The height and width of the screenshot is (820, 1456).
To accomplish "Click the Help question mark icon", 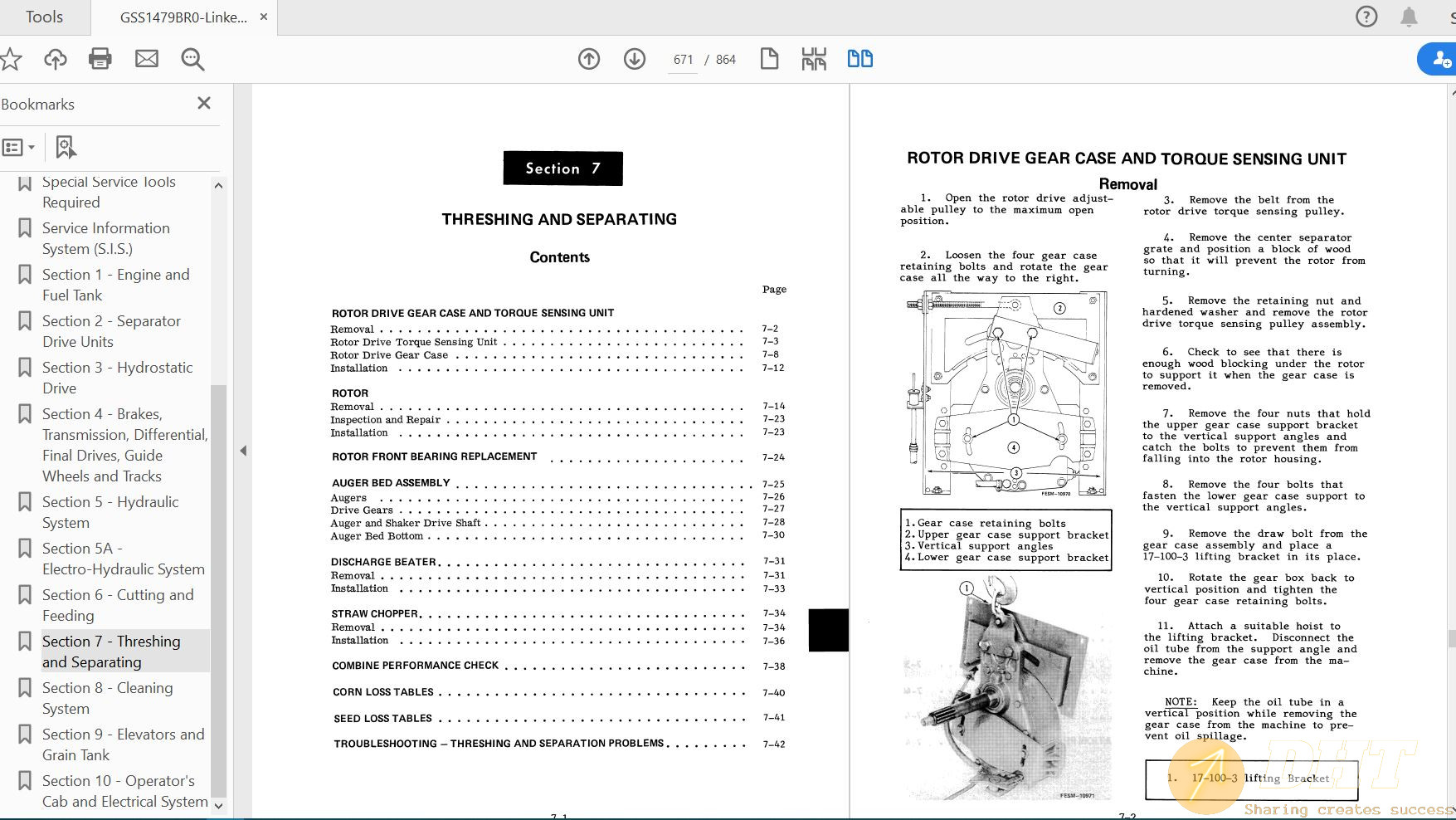I will tap(1366, 17).
